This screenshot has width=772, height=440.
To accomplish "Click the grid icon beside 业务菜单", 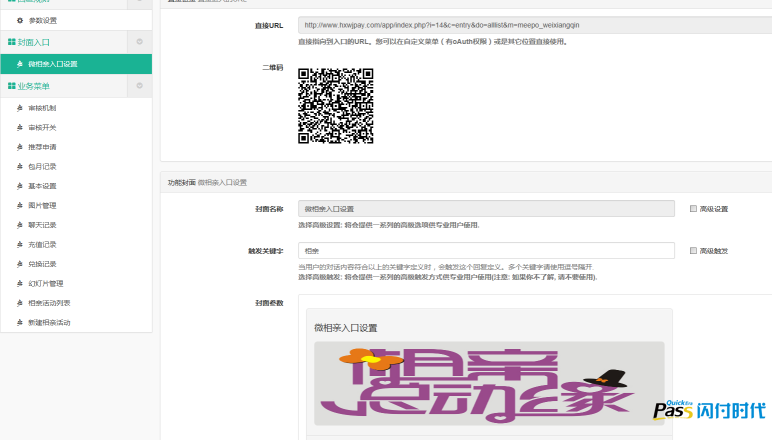I will click(x=11, y=86).
